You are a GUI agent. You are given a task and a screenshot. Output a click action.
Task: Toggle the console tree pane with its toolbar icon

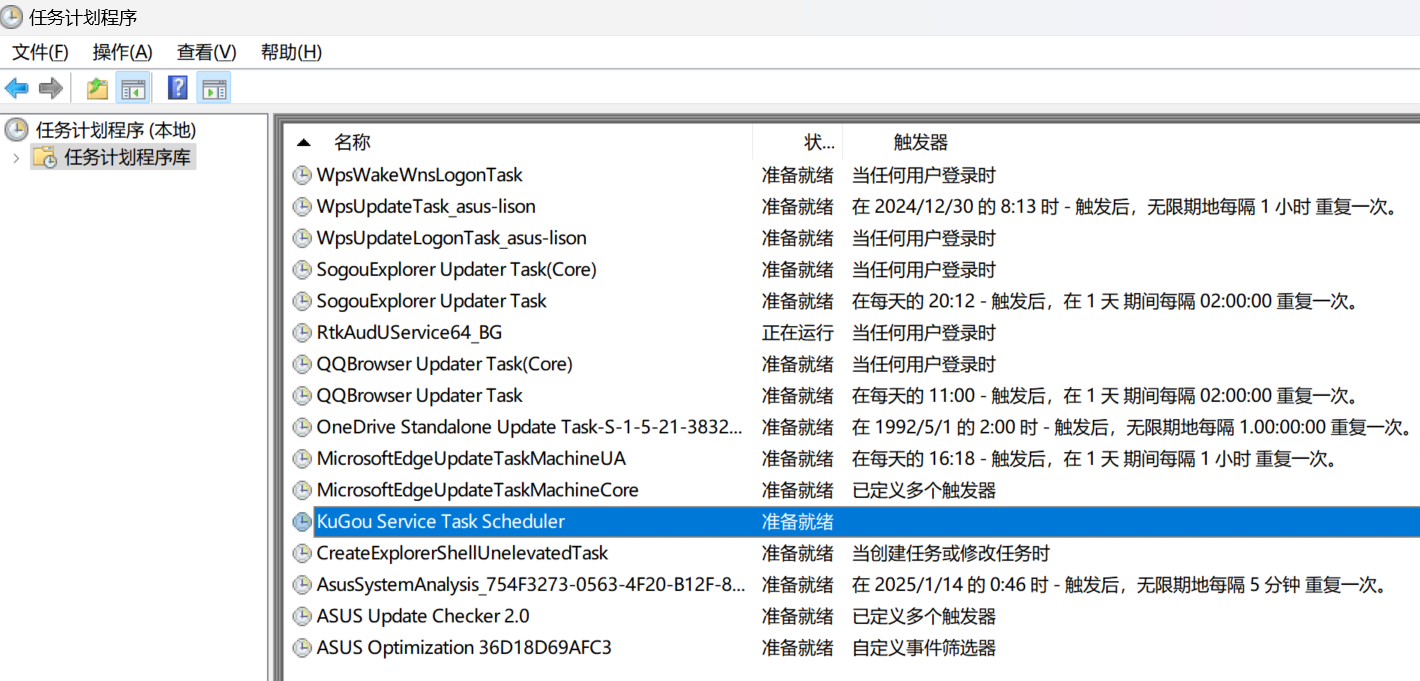pos(133,88)
